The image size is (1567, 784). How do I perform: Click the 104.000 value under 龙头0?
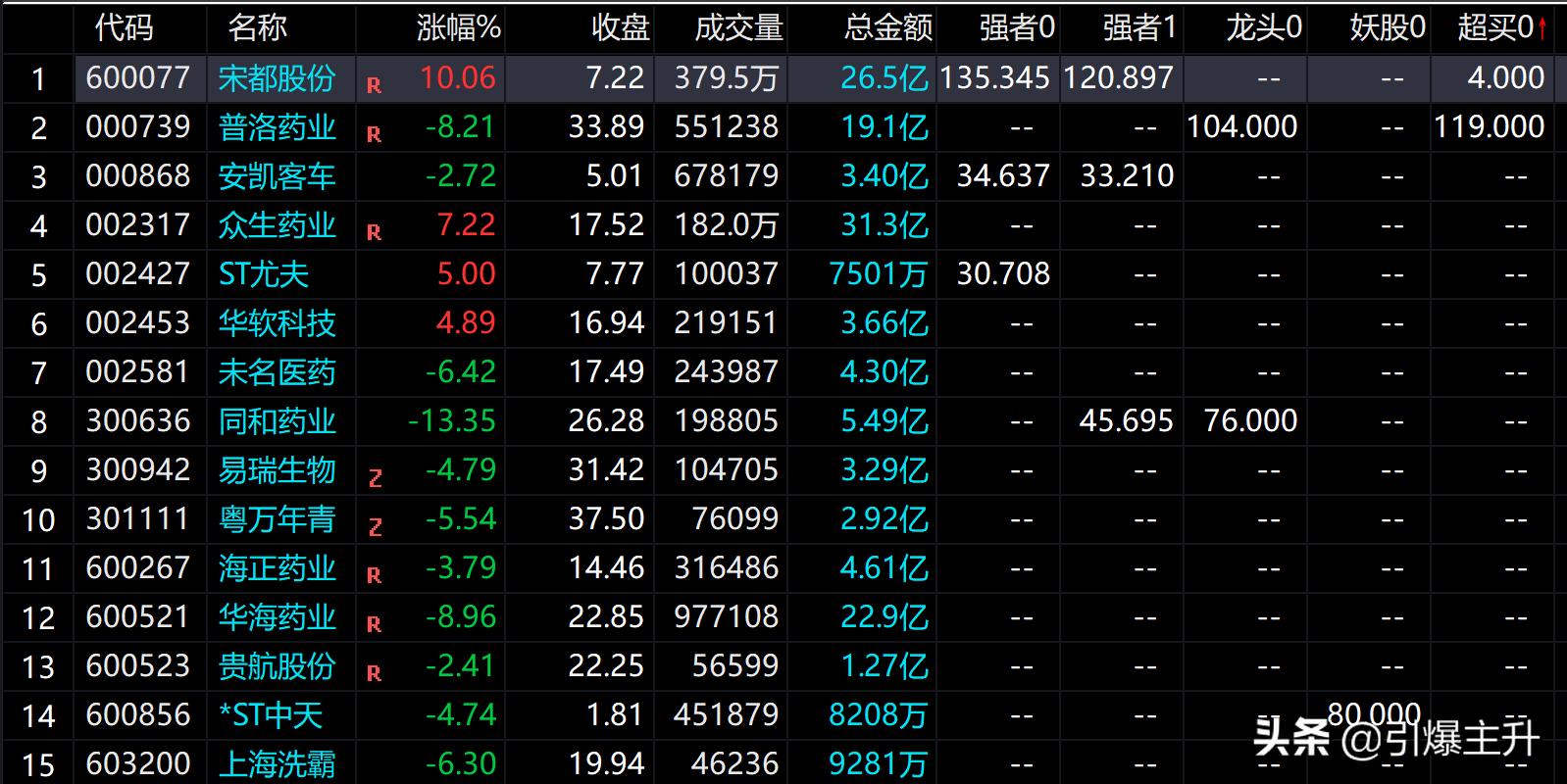1242,126
